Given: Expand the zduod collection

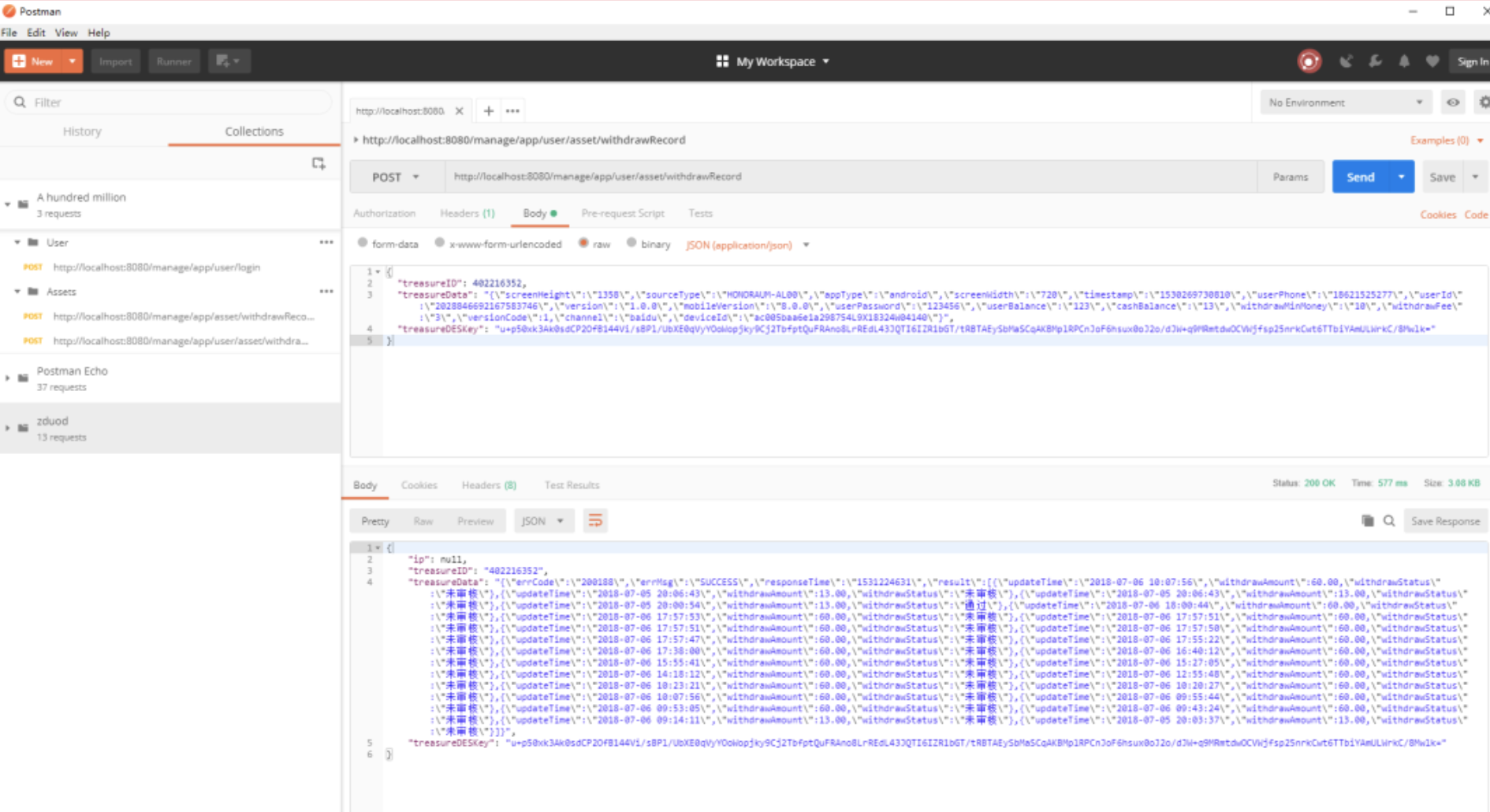Looking at the screenshot, I should coord(8,428).
